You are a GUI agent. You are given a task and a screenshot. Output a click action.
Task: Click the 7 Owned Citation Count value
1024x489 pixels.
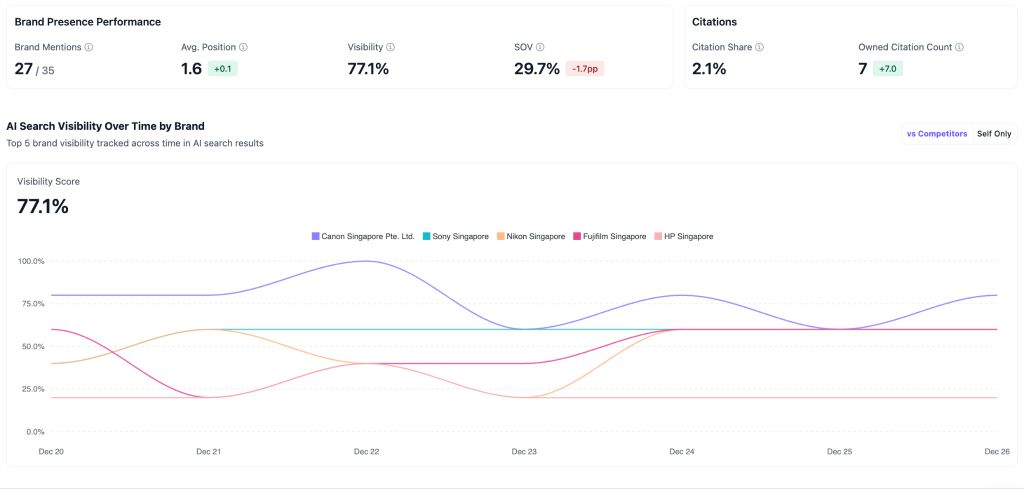click(x=863, y=69)
